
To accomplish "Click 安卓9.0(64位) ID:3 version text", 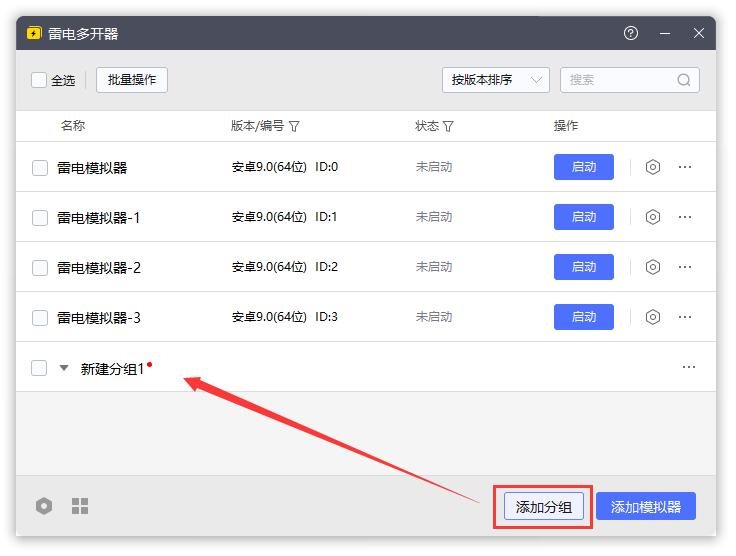I will (x=285, y=317).
